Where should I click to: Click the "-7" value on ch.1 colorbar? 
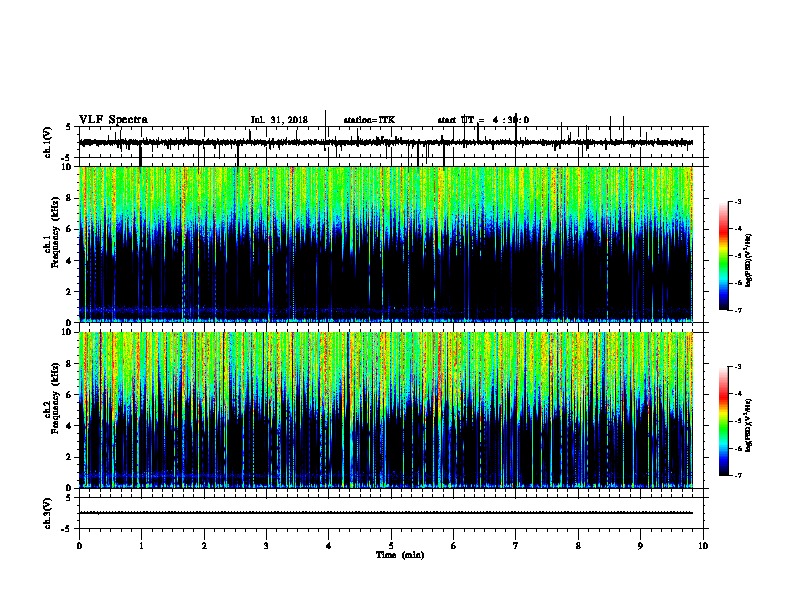738,310
